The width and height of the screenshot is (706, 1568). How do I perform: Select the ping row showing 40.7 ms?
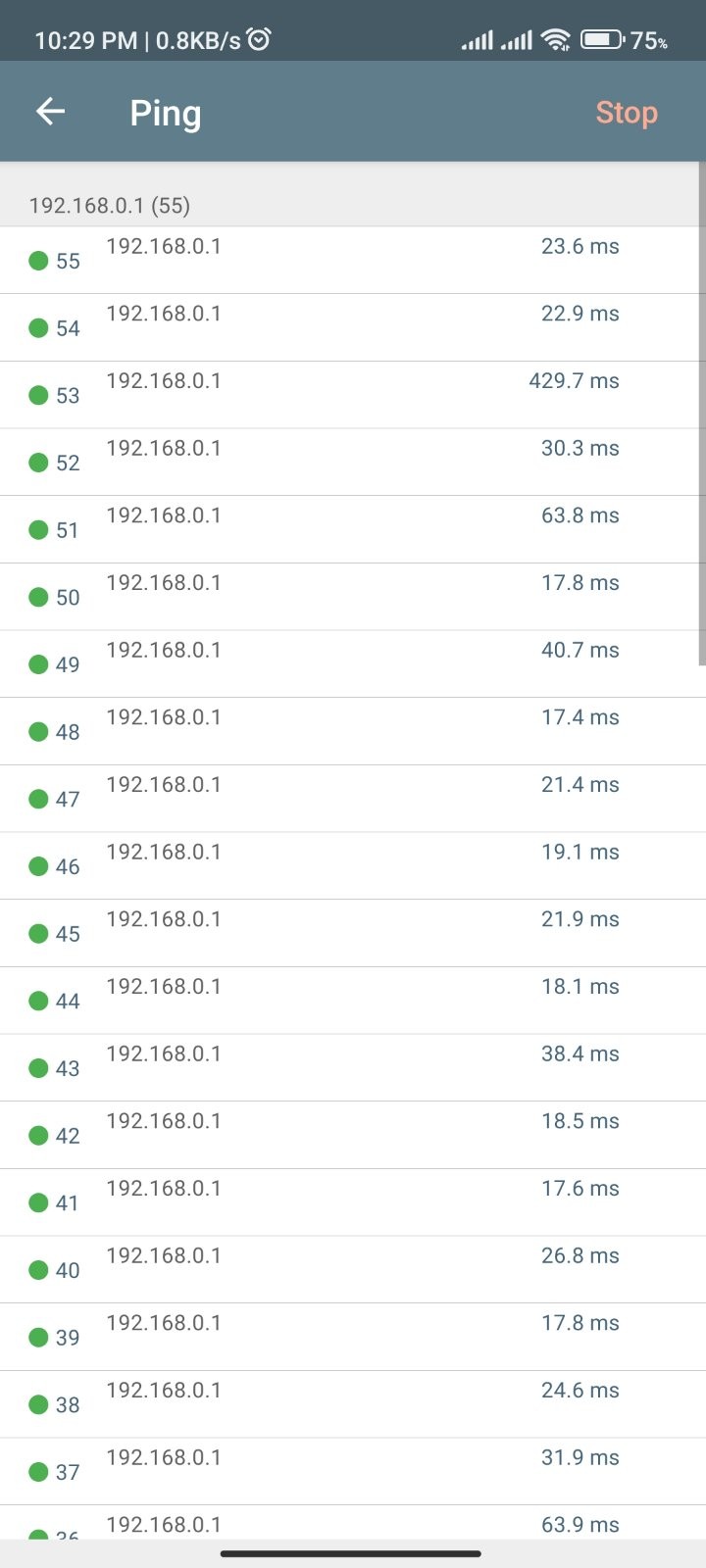(x=353, y=664)
